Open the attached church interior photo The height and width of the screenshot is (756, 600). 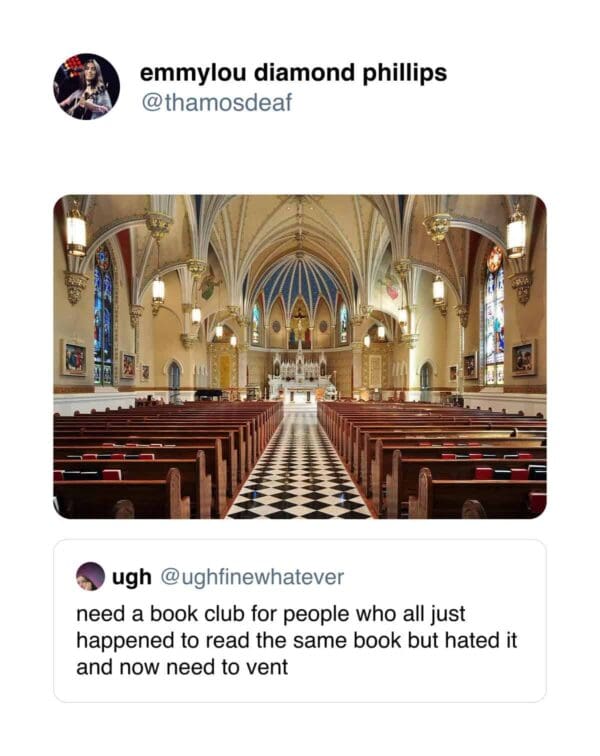(x=300, y=357)
